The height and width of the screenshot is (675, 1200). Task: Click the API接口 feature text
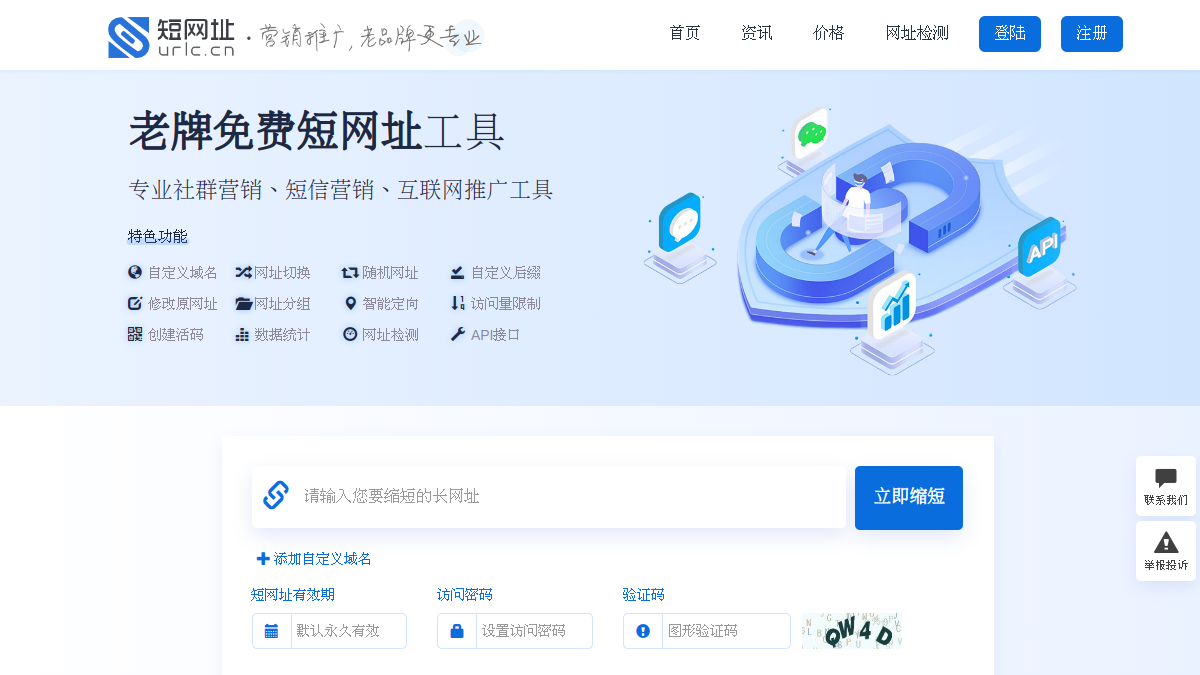click(x=496, y=335)
